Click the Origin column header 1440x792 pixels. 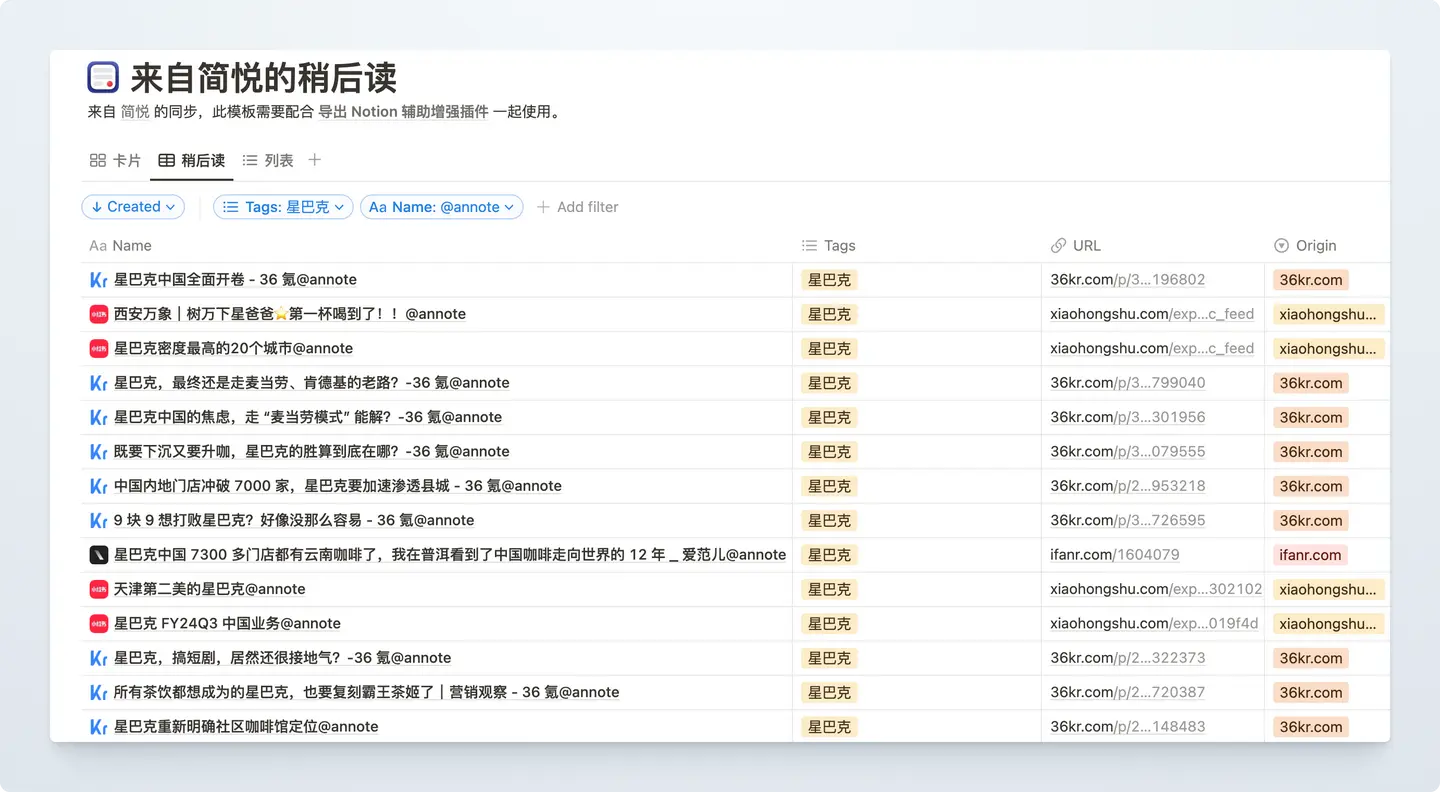(x=1306, y=246)
